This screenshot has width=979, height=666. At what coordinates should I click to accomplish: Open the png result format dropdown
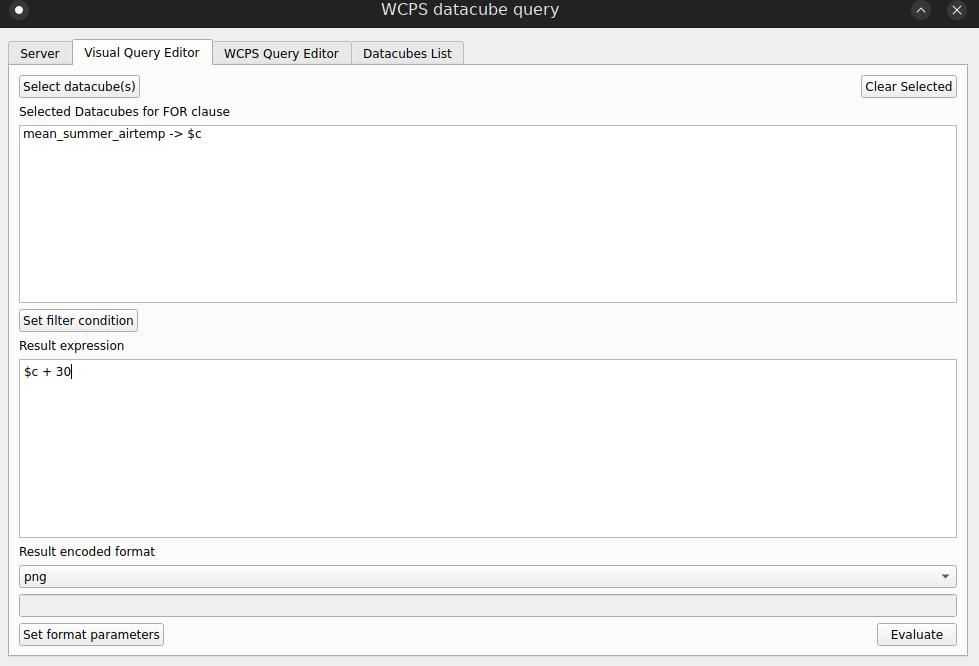(x=488, y=577)
